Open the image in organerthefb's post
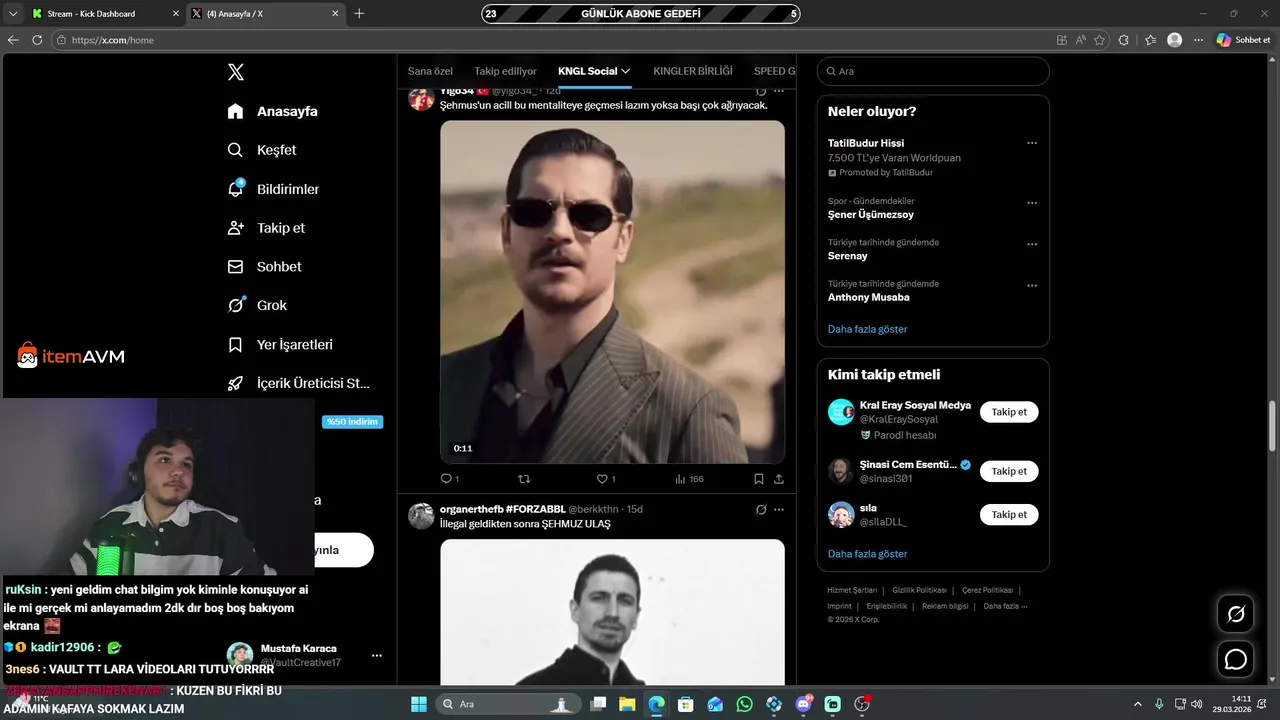Screen dimensions: 1280x720 [612, 612]
